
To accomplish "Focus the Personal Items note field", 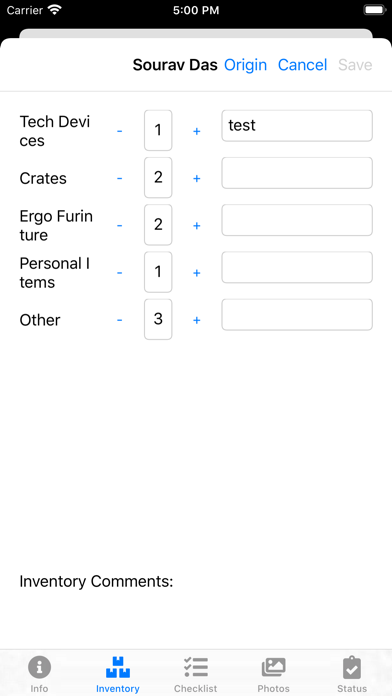I will pyautogui.click(x=297, y=267).
